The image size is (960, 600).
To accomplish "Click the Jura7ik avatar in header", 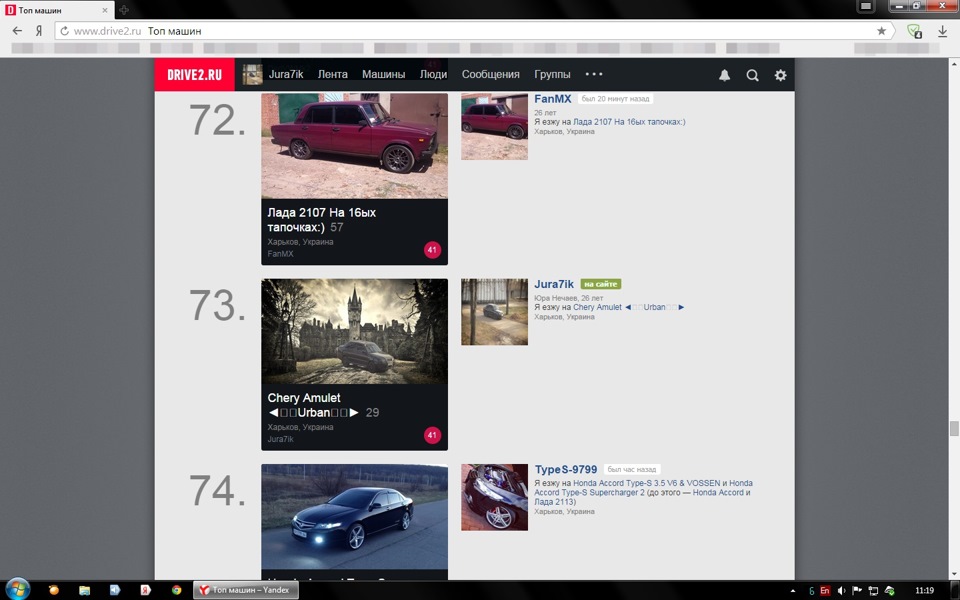I will pyautogui.click(x=252, y=75).
